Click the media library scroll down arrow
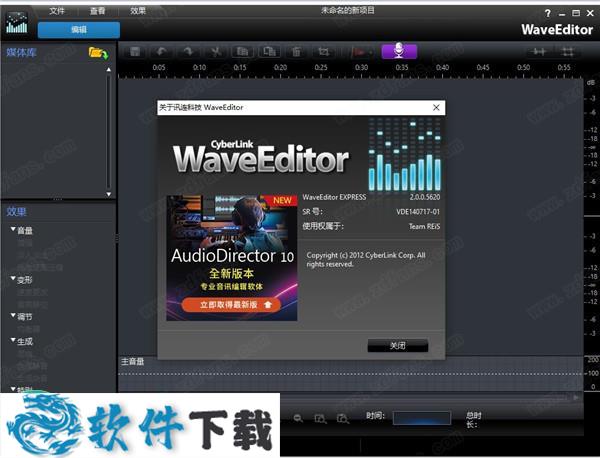This screenshot has height=458, width=600. [x=109, y=194]
